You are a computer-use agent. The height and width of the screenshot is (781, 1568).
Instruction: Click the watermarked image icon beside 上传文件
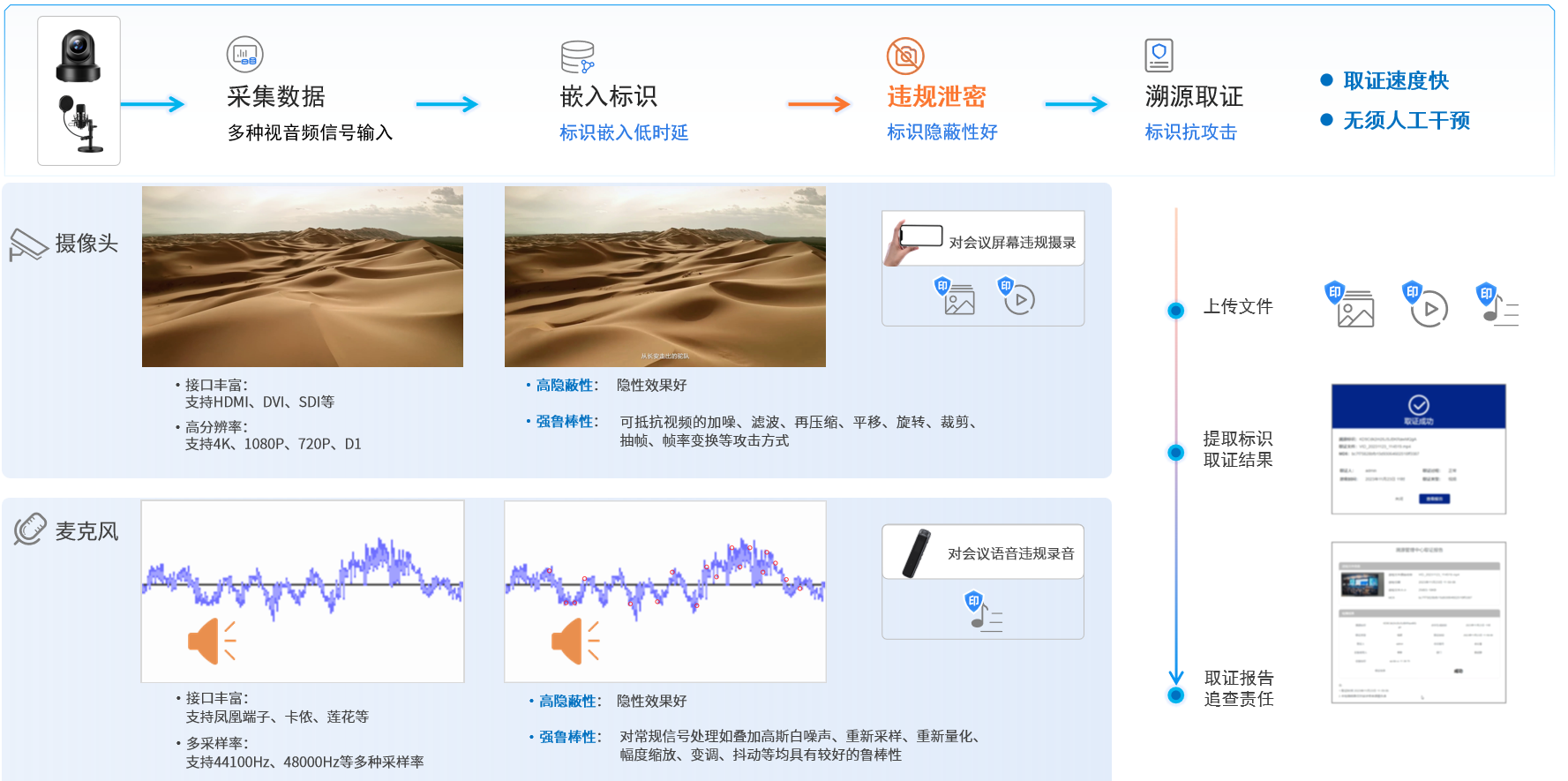pyautogui.click(x=1350, y=304)
